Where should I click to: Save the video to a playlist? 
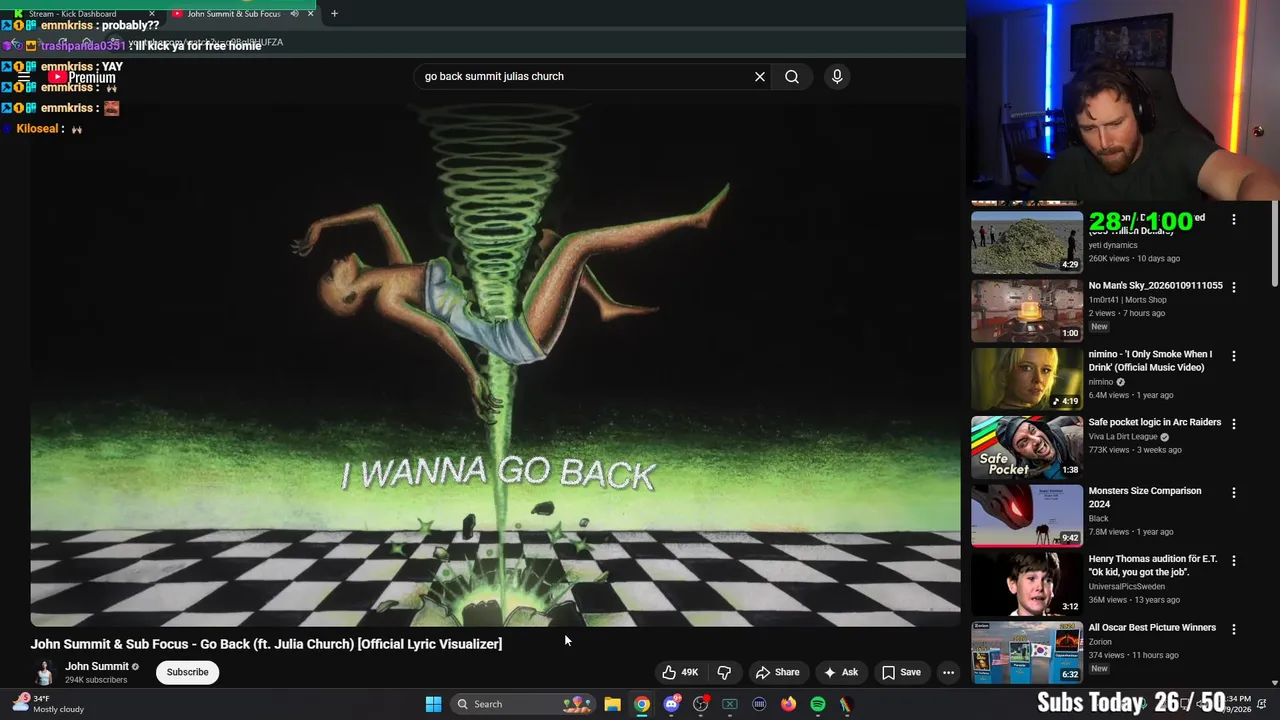(901, 672)
